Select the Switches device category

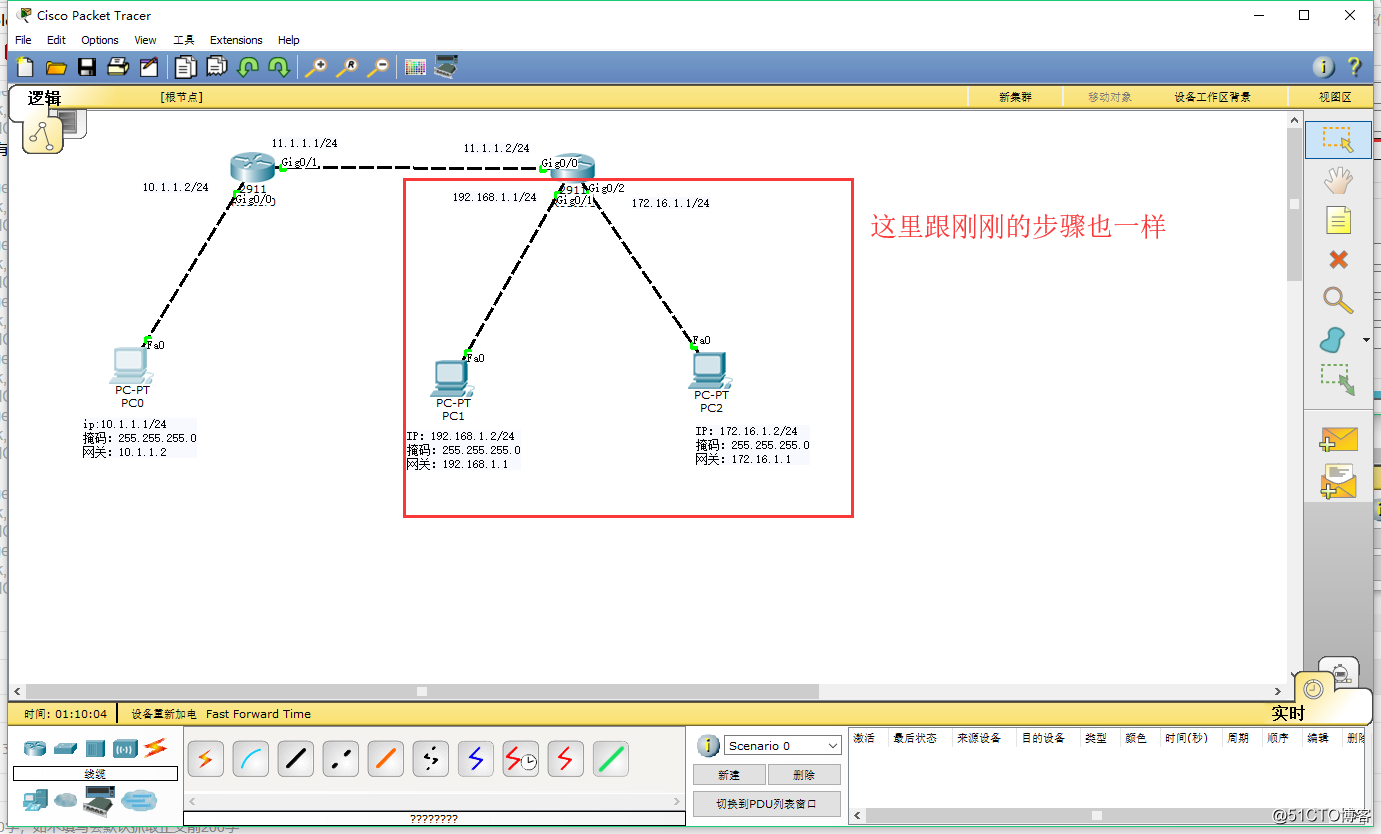65,748
